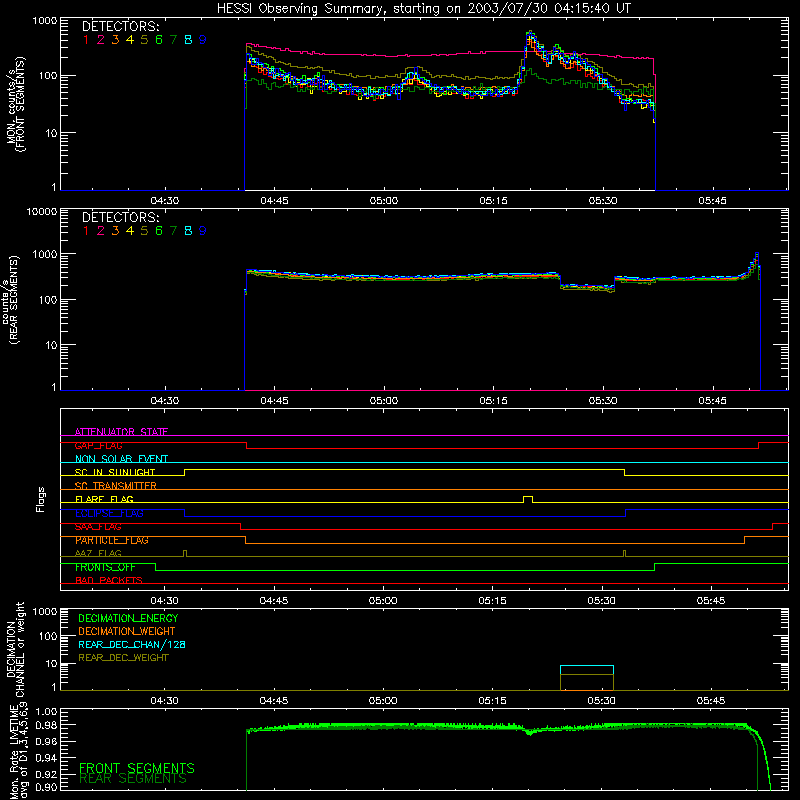Click the "(FRONT SEGMENTS)" y-axis title

(20, 104)
